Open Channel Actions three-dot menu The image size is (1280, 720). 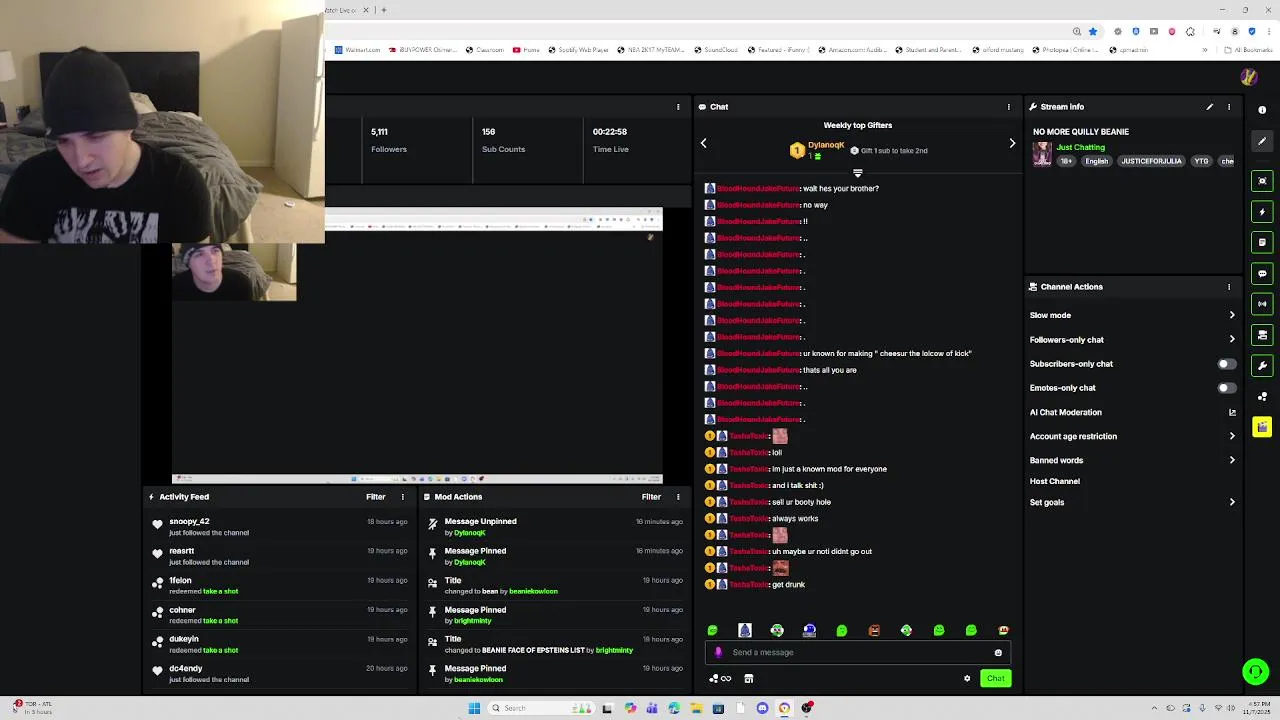tap(1229, 287)
